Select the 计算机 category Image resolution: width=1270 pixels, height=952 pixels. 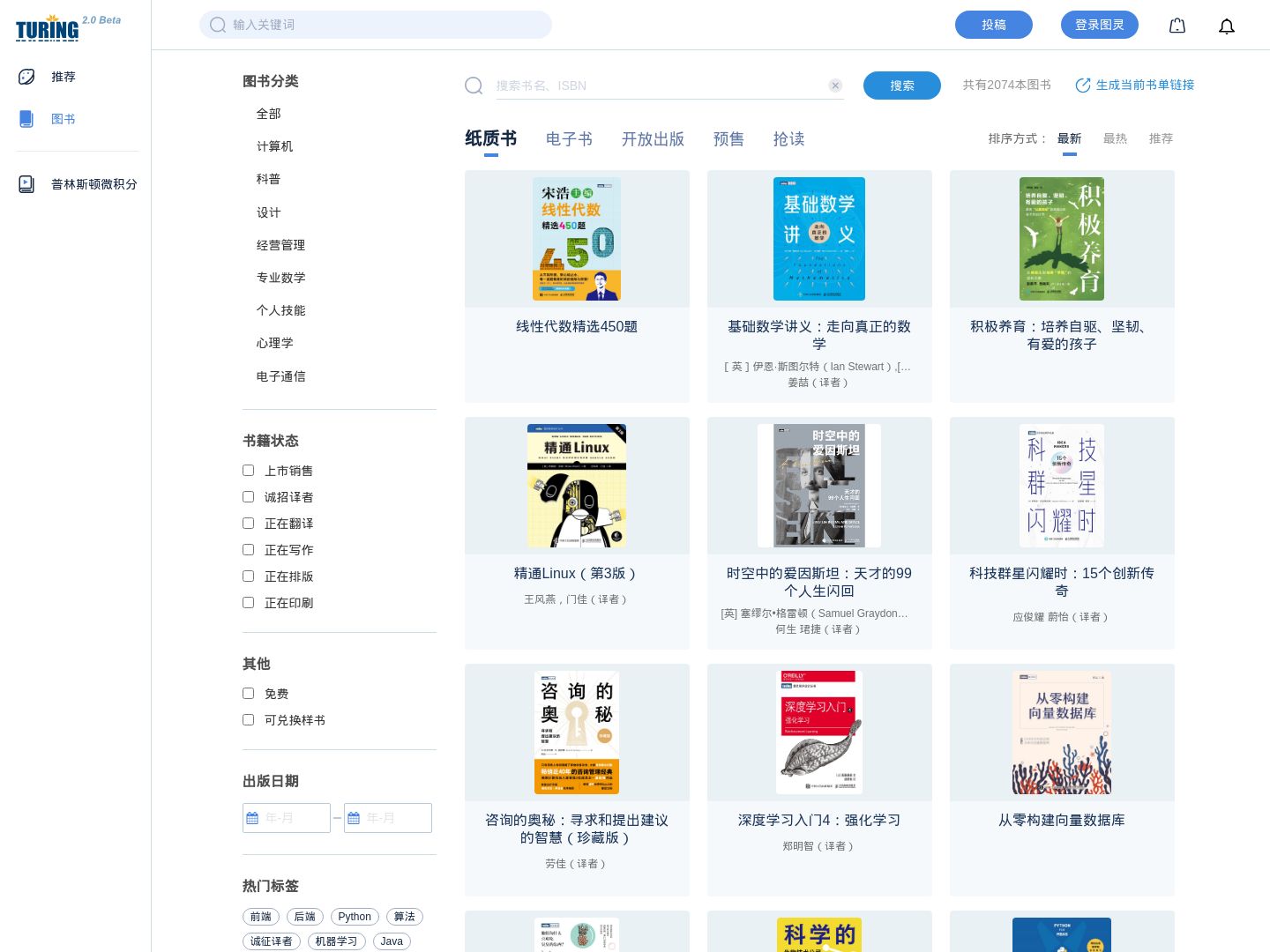pos(275,146)
